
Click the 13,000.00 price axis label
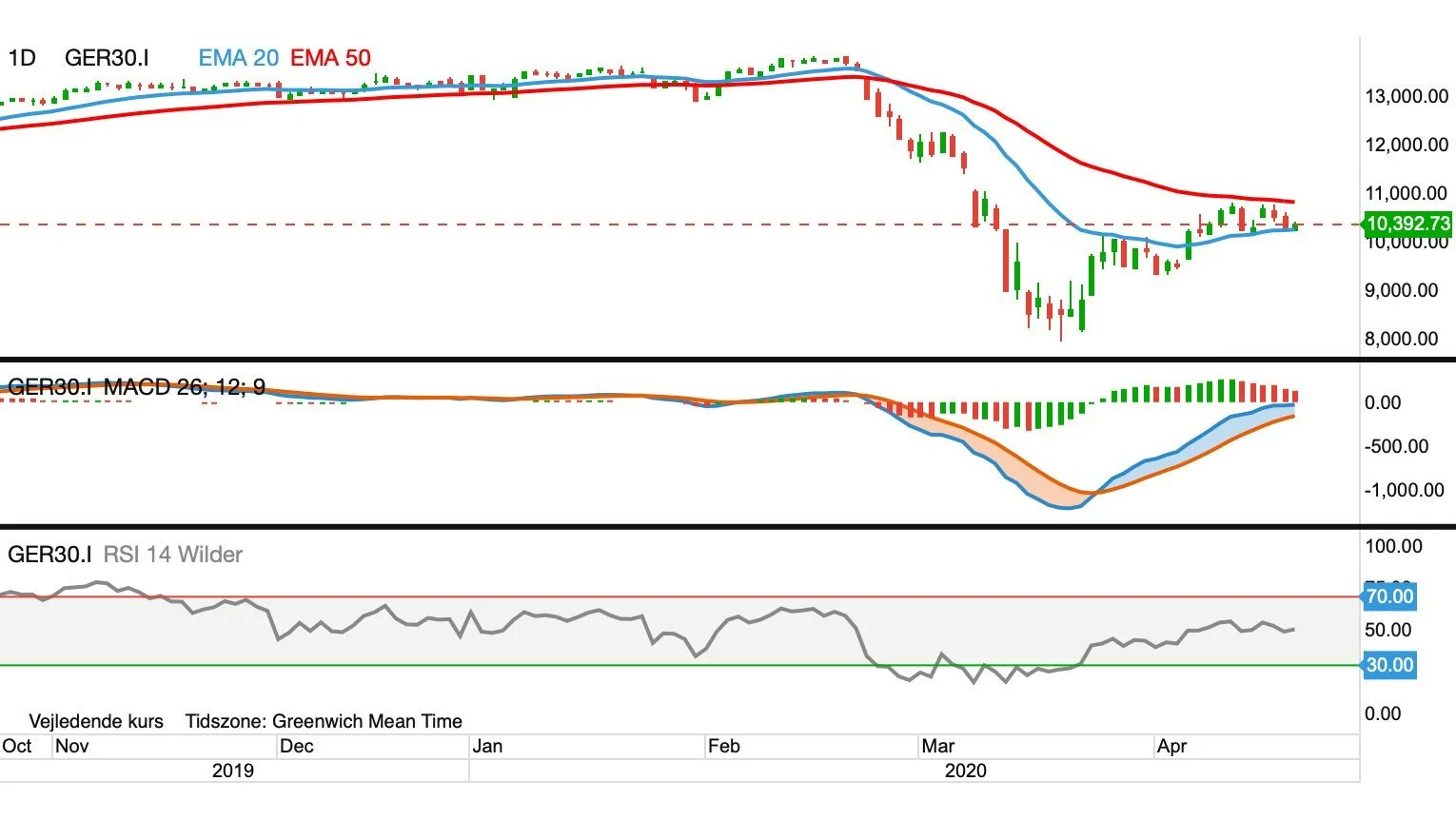pos(1407,96)
